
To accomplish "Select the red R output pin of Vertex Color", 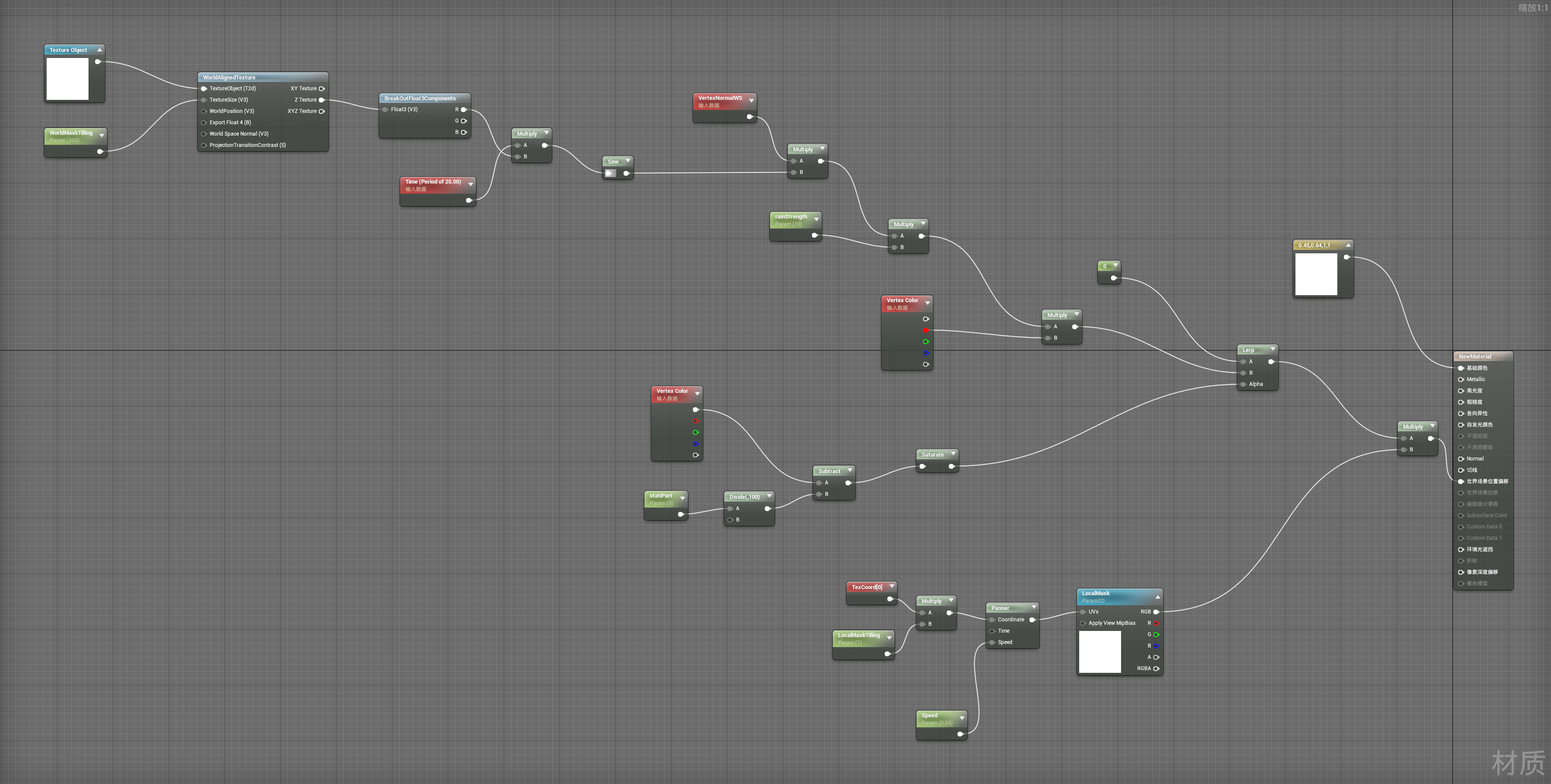I will (x=926, y=330).
